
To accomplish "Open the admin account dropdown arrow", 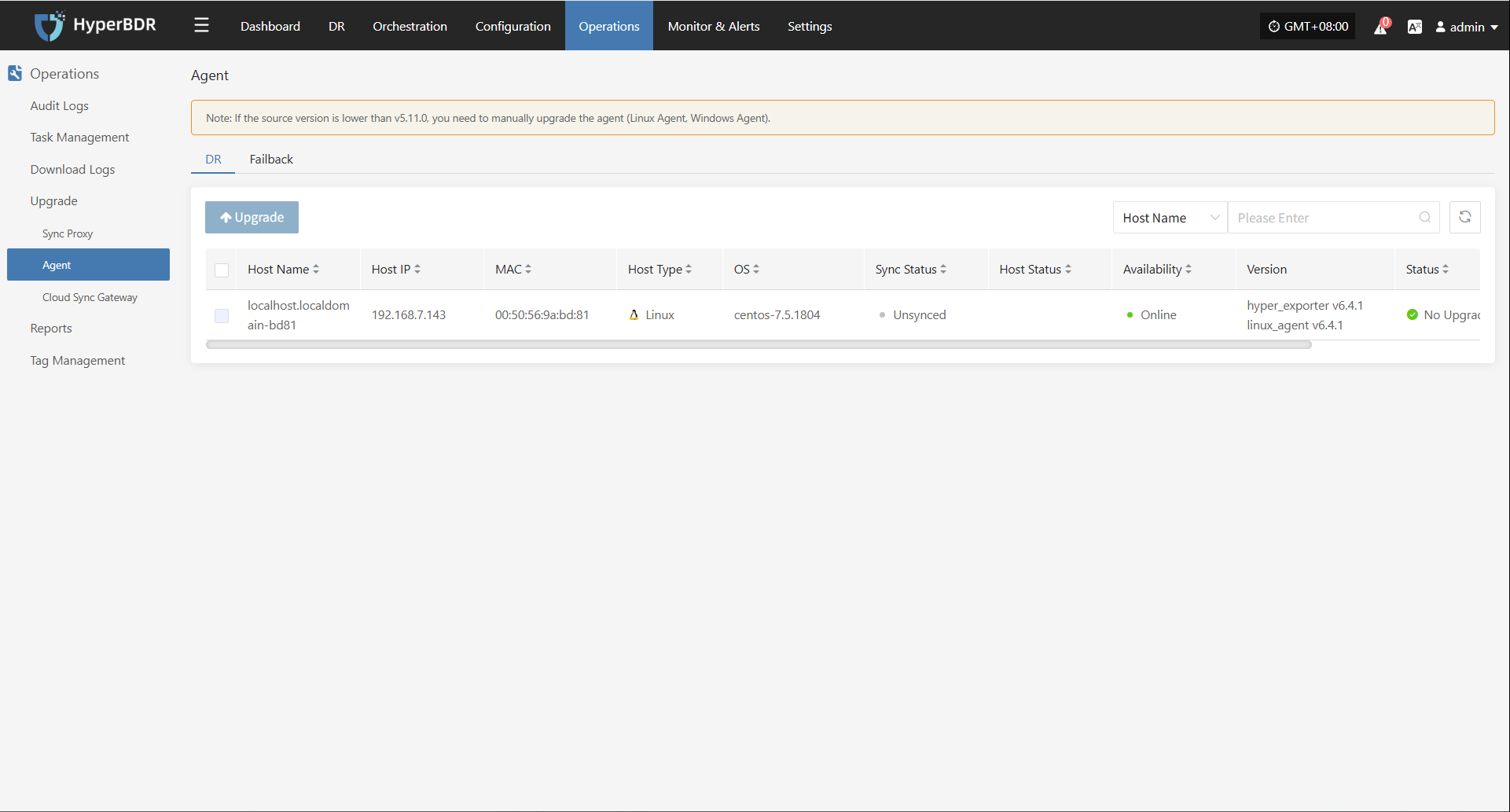I will point(1494,28).
